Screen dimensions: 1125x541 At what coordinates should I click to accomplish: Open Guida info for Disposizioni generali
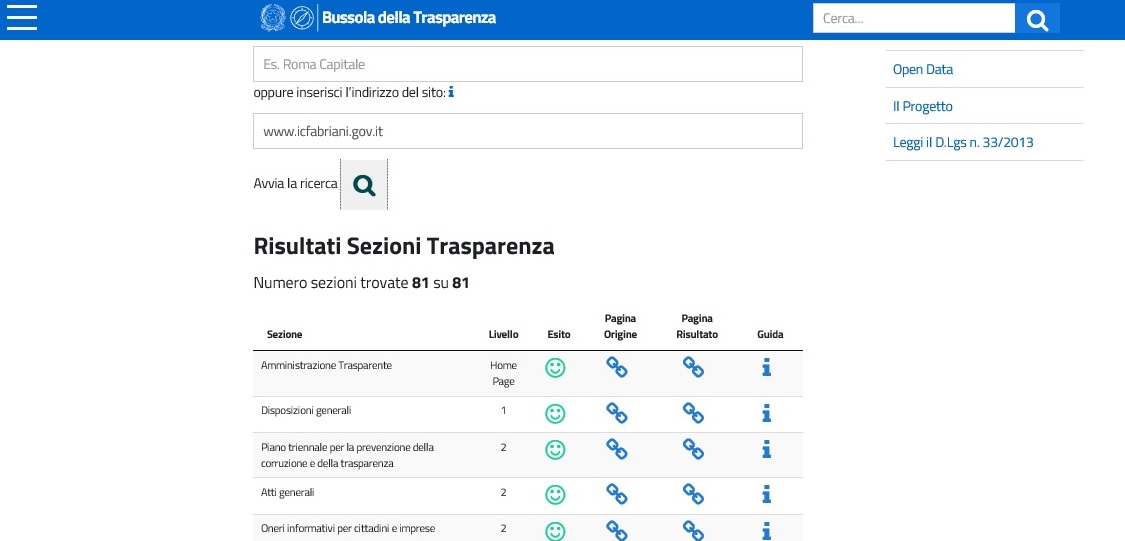click(x=766, y=413)
